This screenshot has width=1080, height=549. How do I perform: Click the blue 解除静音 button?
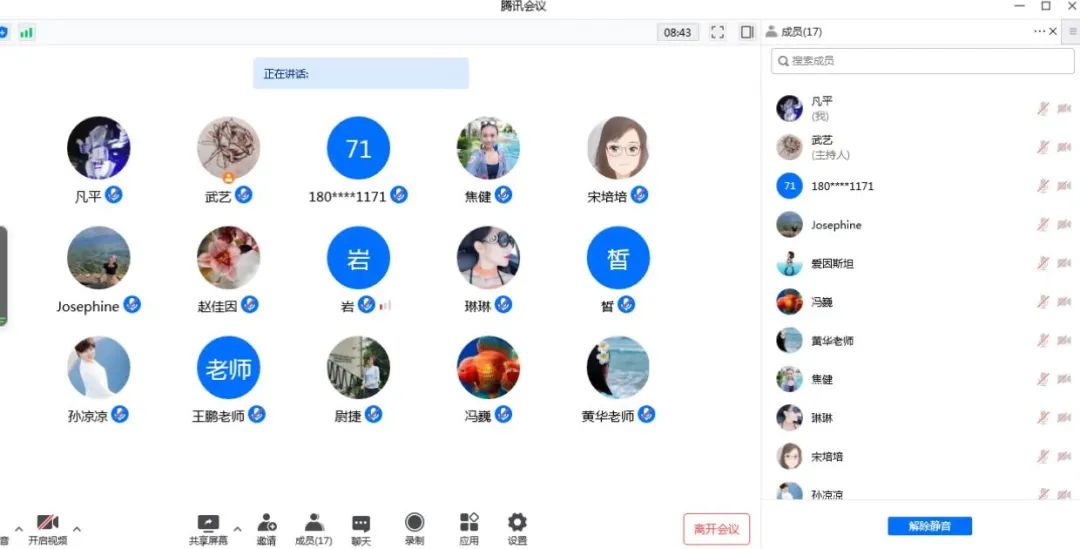[929, 526]
